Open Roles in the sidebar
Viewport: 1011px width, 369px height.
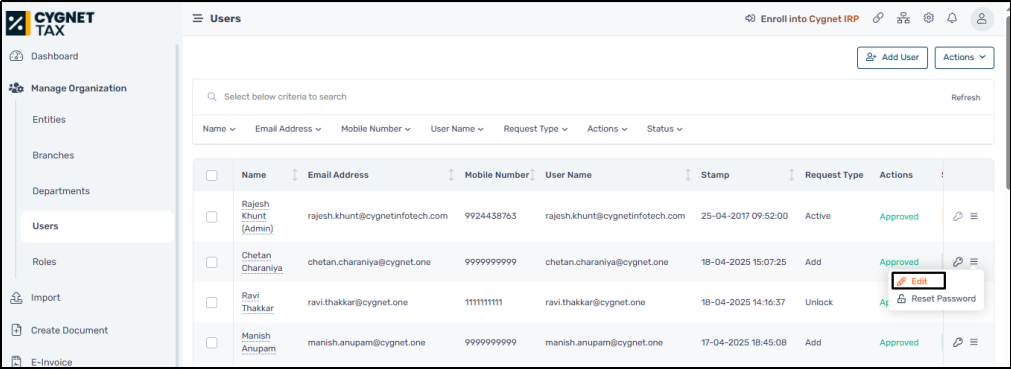tap(44, 261)
